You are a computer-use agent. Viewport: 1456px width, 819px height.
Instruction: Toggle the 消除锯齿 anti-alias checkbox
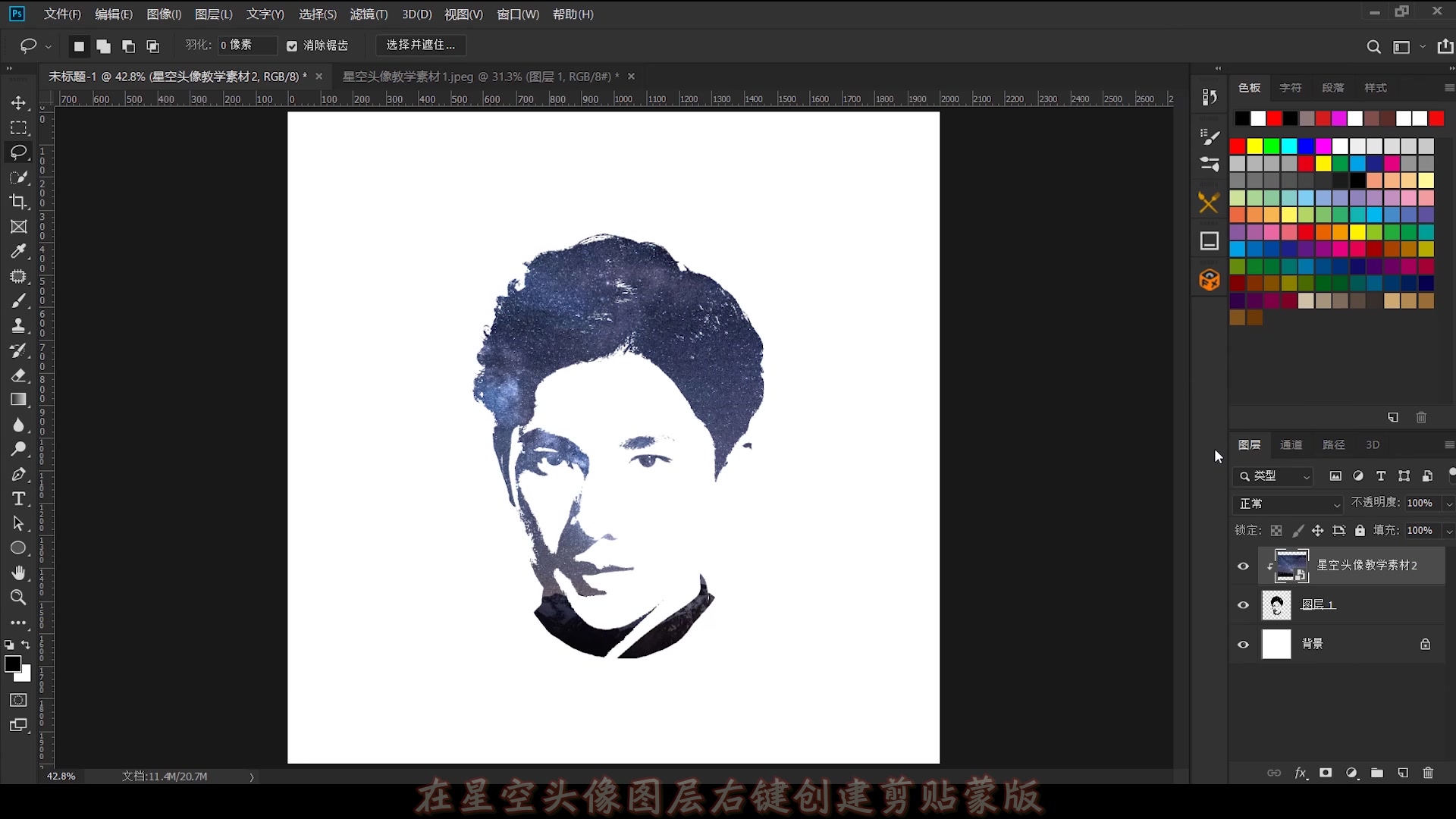click(x=292, y=46)
